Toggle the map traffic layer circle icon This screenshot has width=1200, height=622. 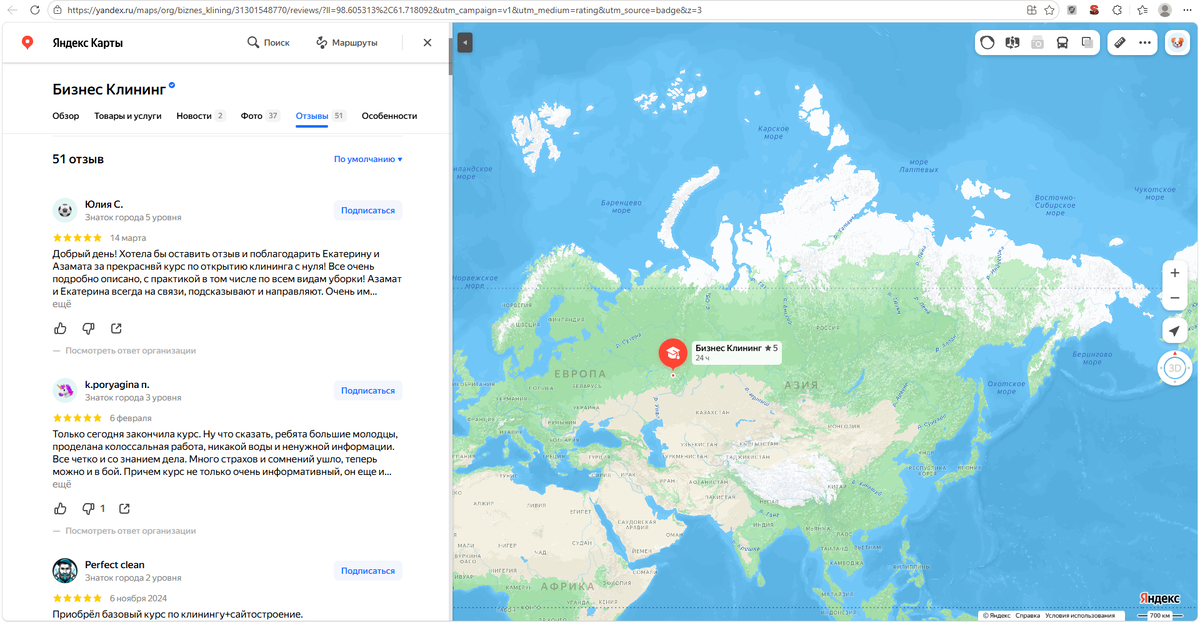[987, 42]
